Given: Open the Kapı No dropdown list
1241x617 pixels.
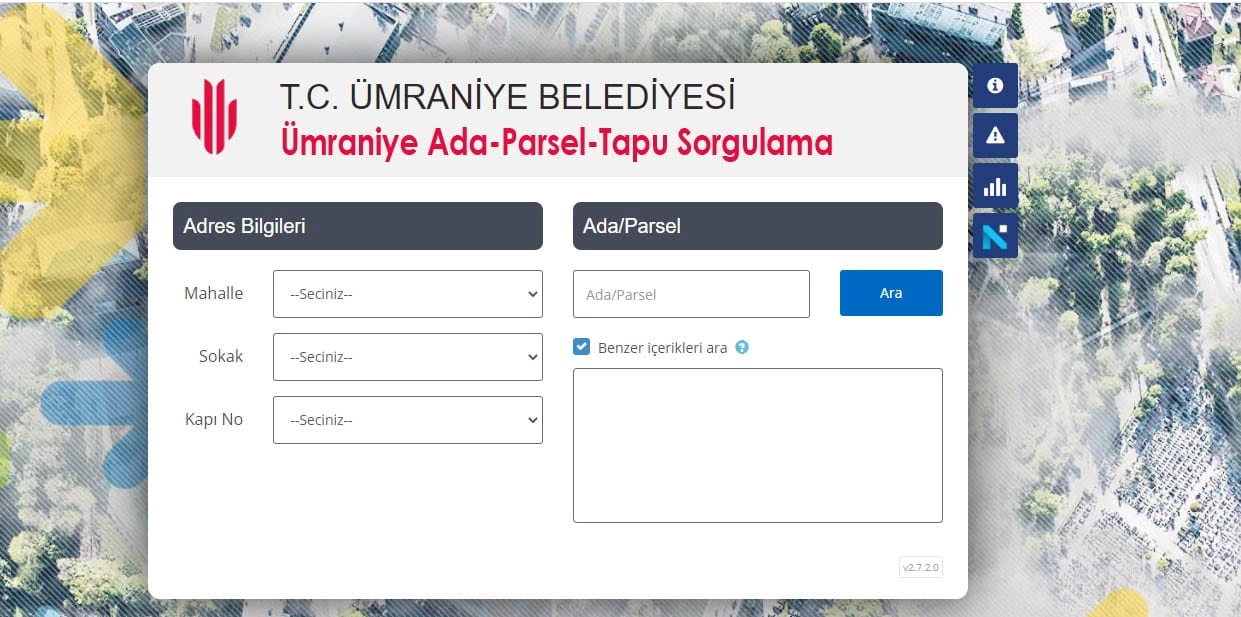Looking at the screenshot, I should click(407, 420).
